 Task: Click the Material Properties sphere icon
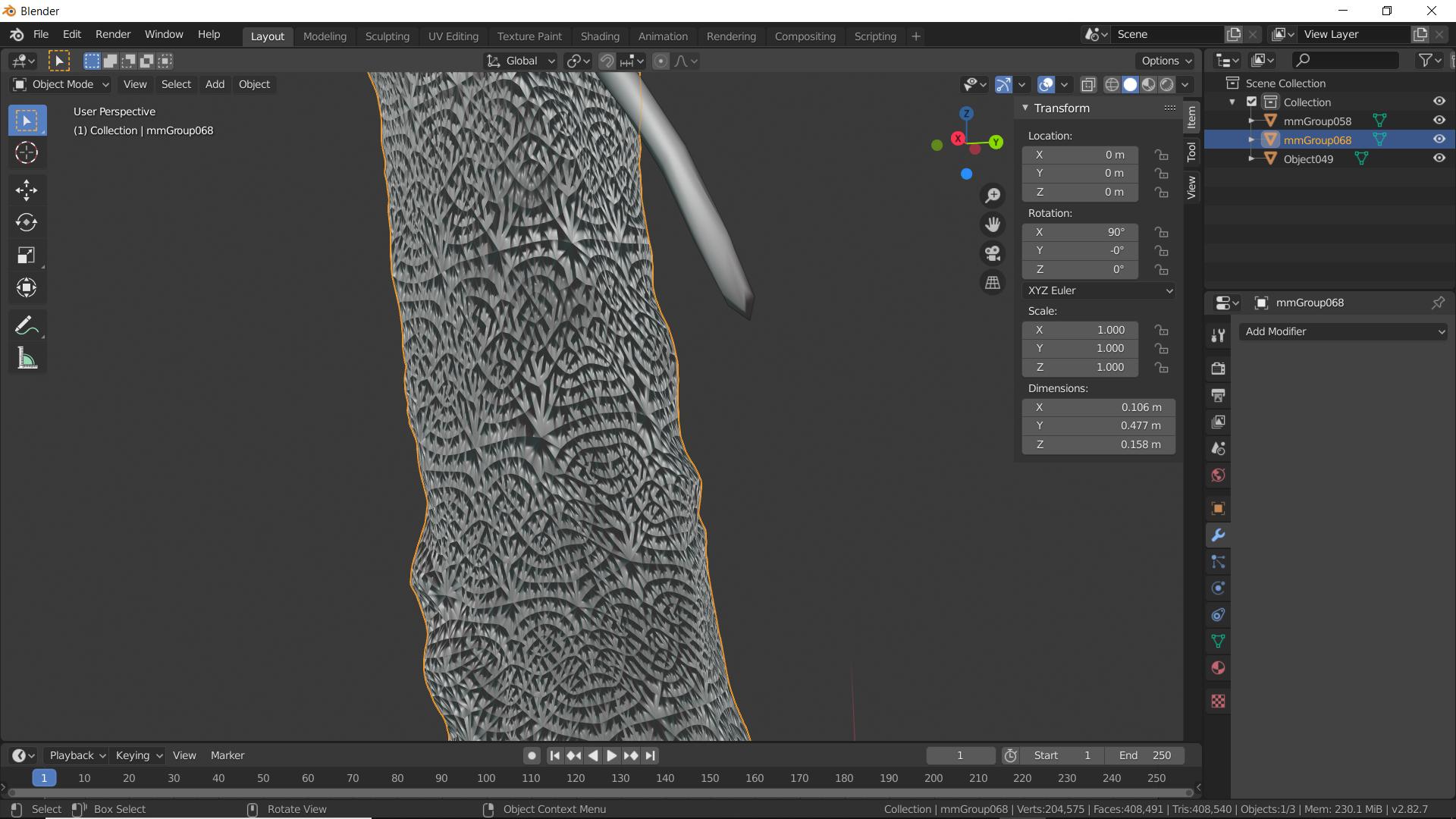1219,667
